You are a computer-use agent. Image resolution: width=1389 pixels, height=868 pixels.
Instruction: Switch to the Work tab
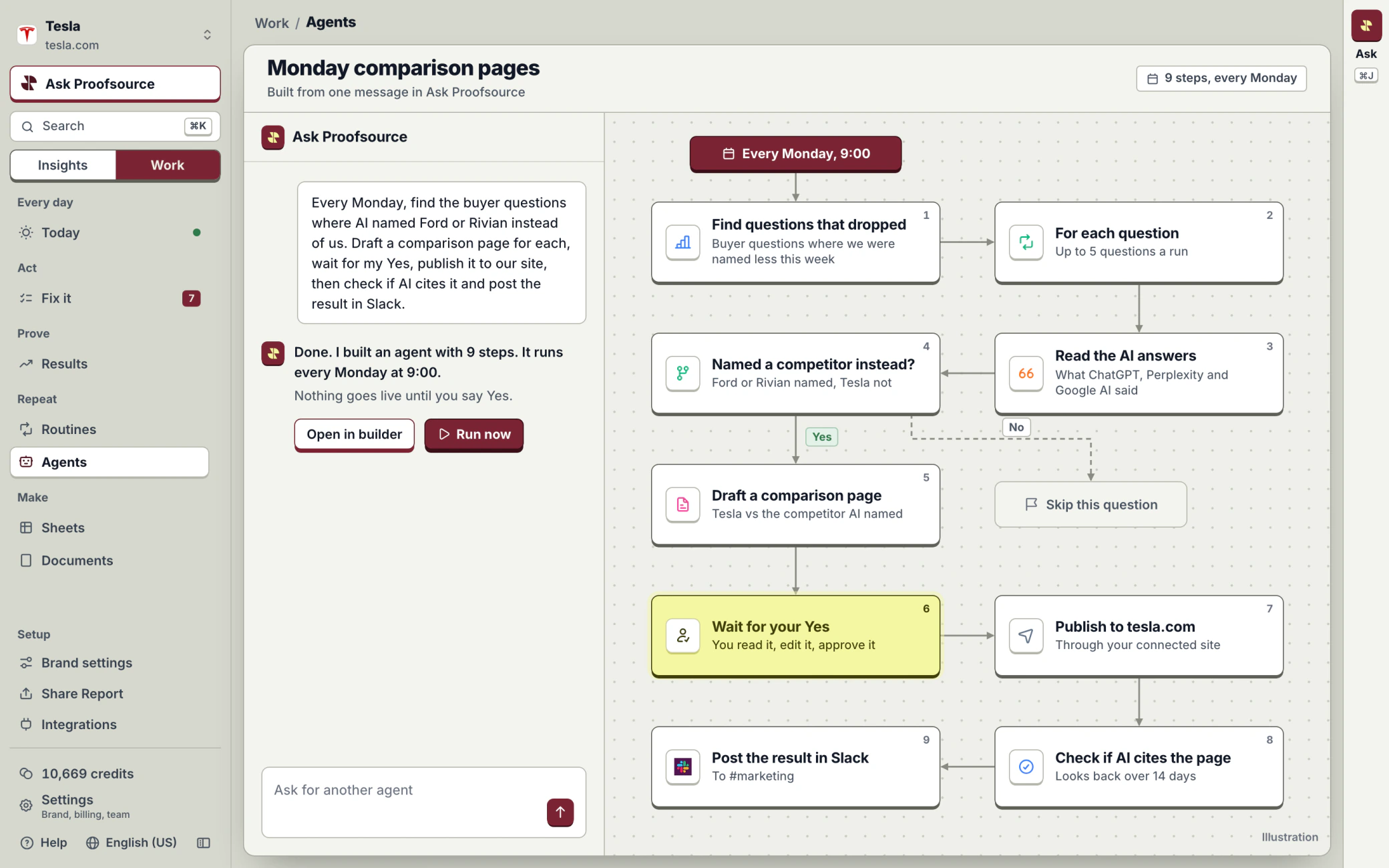168,165
